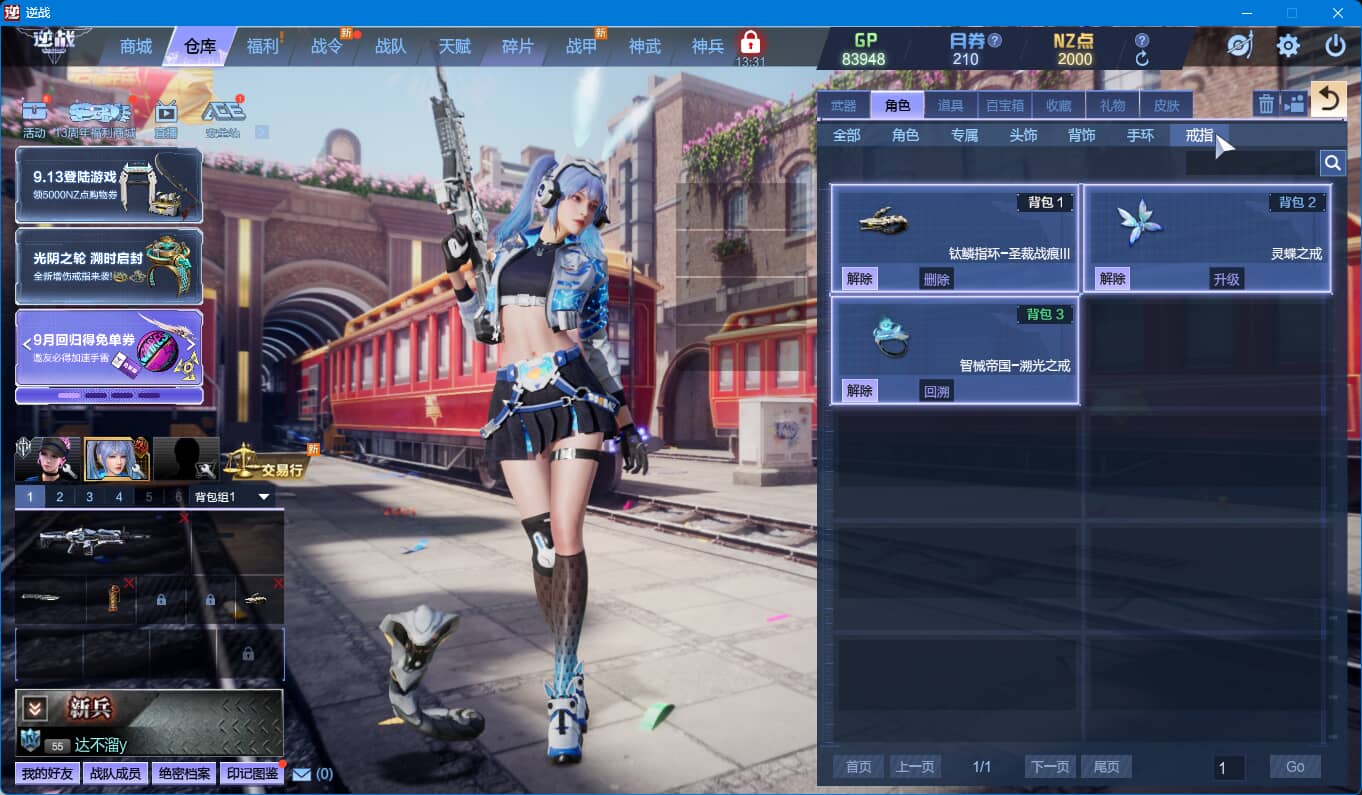Image resolution: width=1362 pixels, height=795 pixels.
Task: Open the settings gear icon
Action: pyautogui.click(x=1288, y=46)
